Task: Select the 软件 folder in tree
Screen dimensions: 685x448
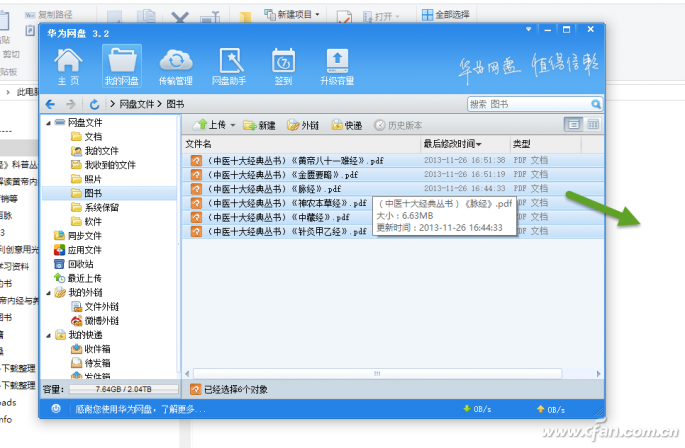Action: [x=86, y=222]
